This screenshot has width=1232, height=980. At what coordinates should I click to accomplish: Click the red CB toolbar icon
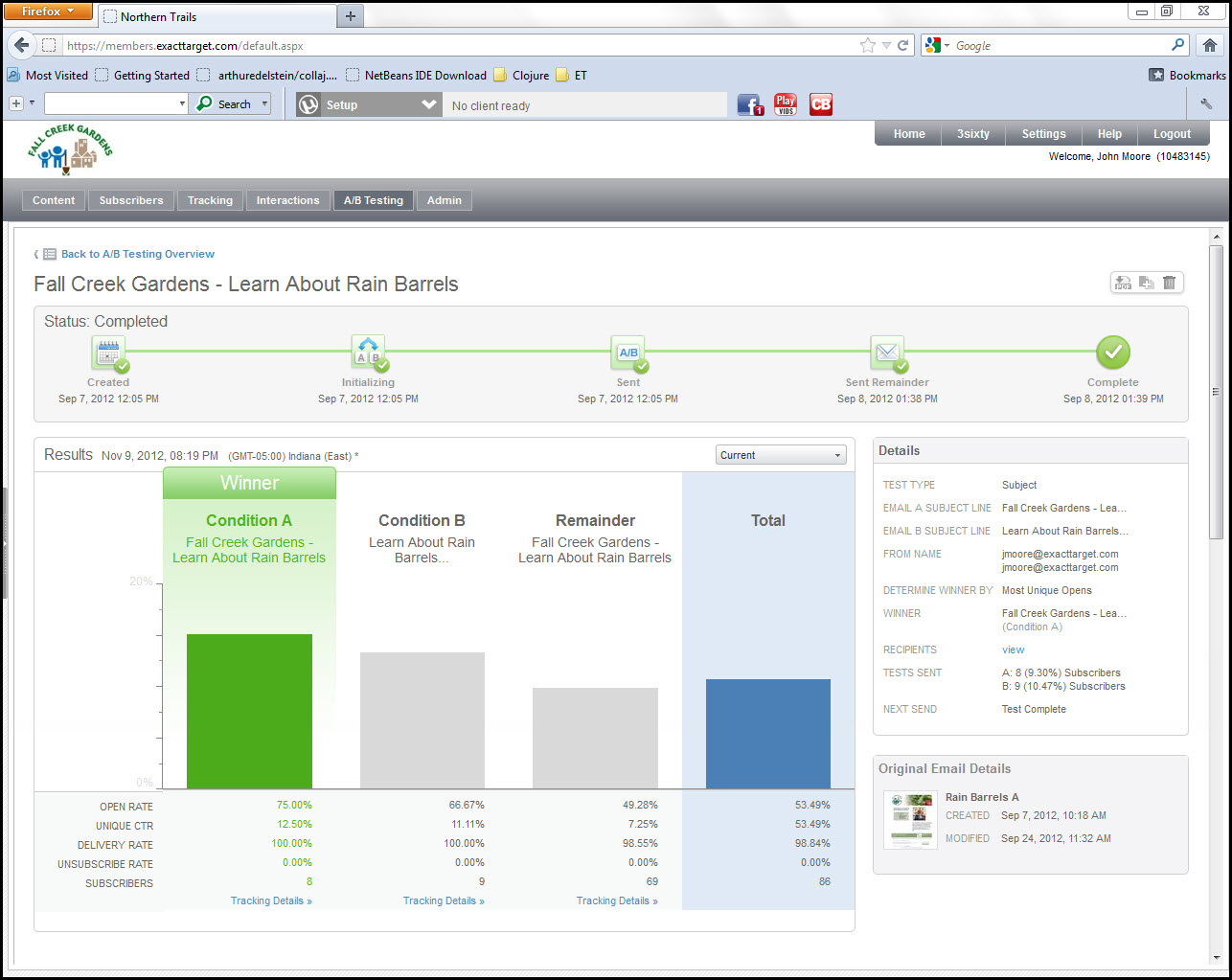point(821,104)
